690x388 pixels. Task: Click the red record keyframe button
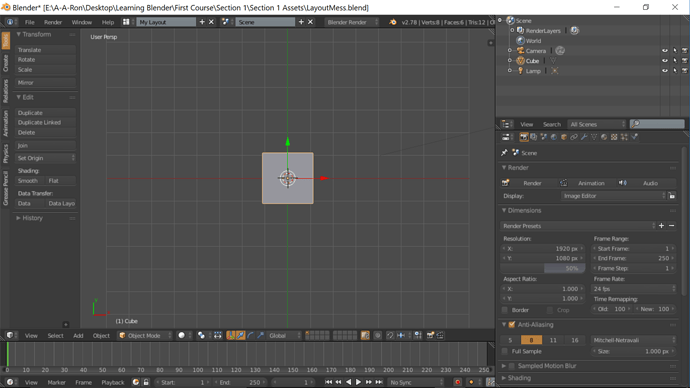[458, 382]
